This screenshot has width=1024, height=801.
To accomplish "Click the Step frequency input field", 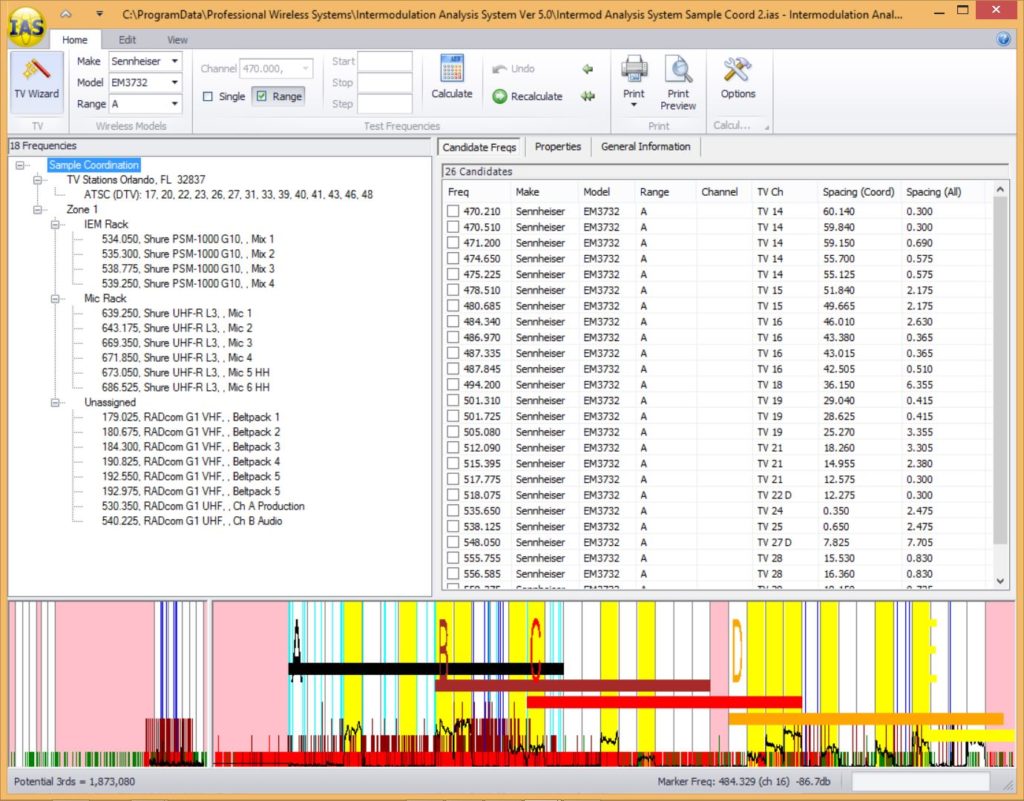I will pos(385,104).
